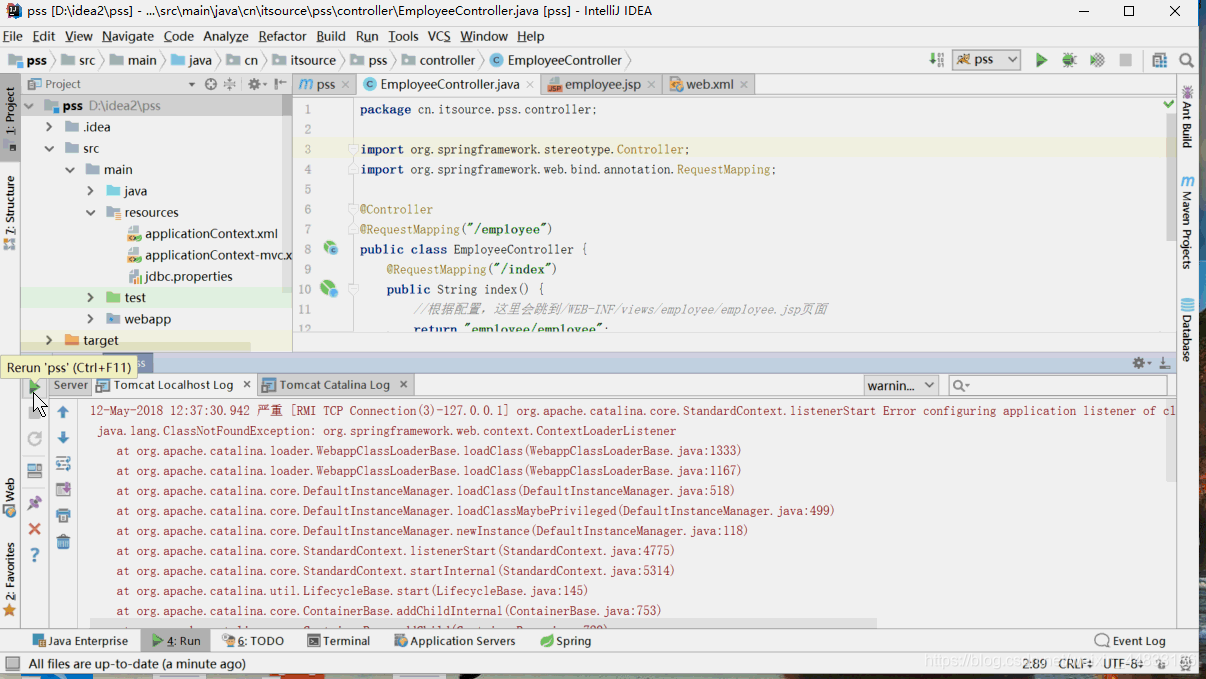
Task: Open the VCS menu
Action: (x=439, y=36)
